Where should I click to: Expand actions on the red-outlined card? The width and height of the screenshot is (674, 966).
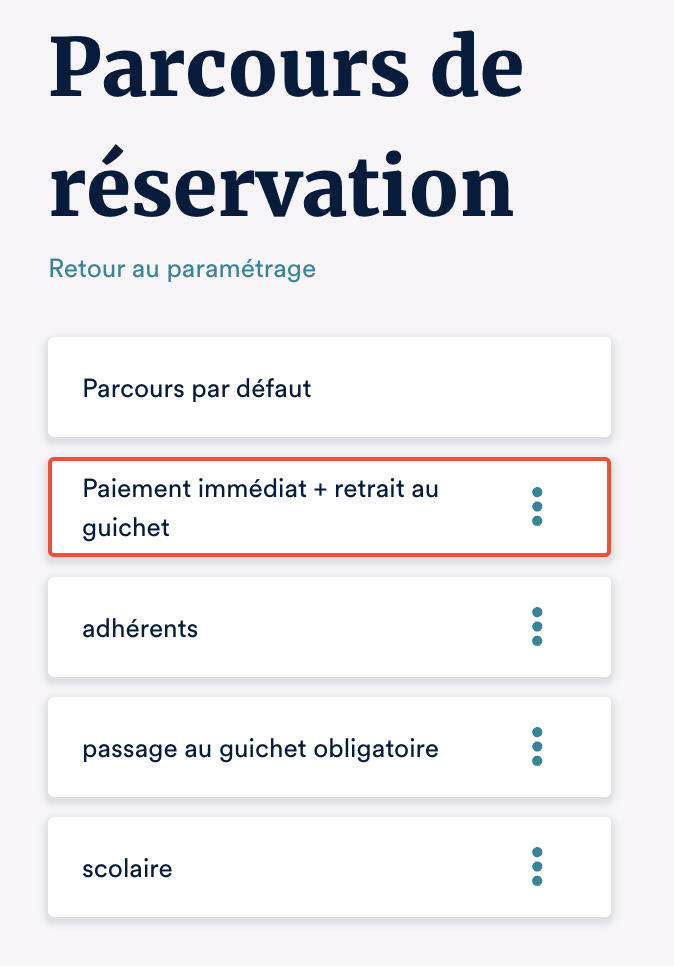537,507
